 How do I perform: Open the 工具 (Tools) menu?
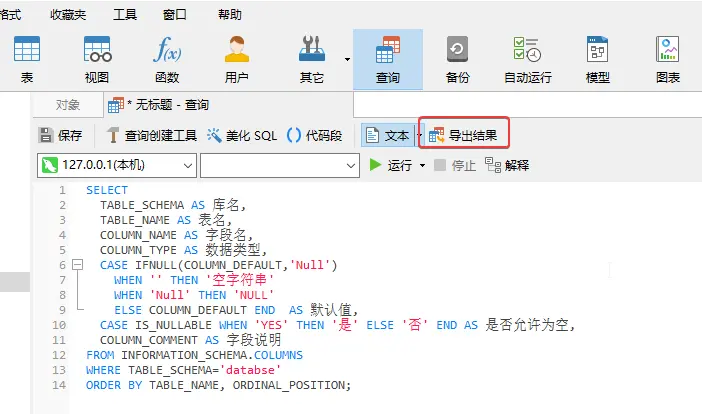[125, 16]
